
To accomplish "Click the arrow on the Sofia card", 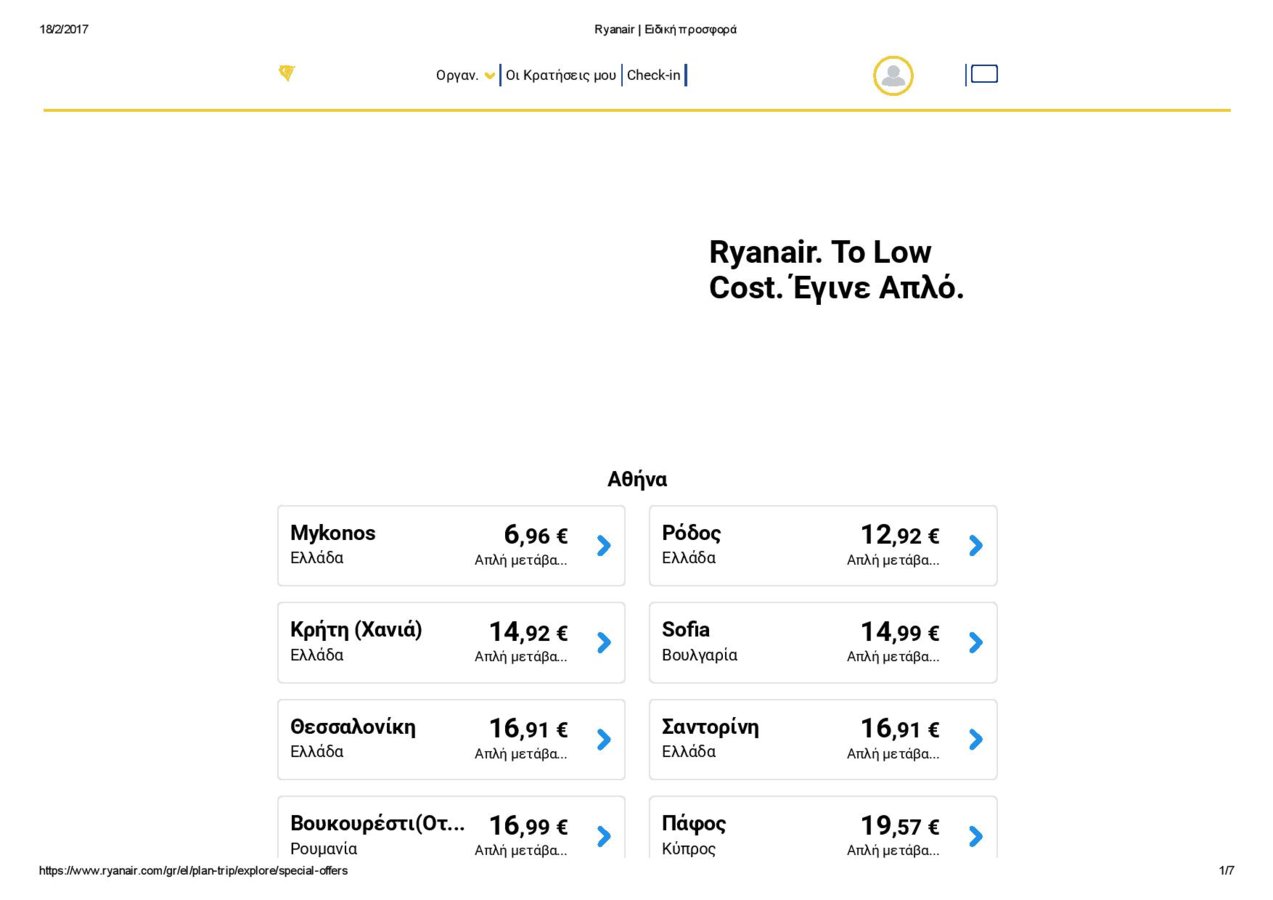I will click(976, 642).
